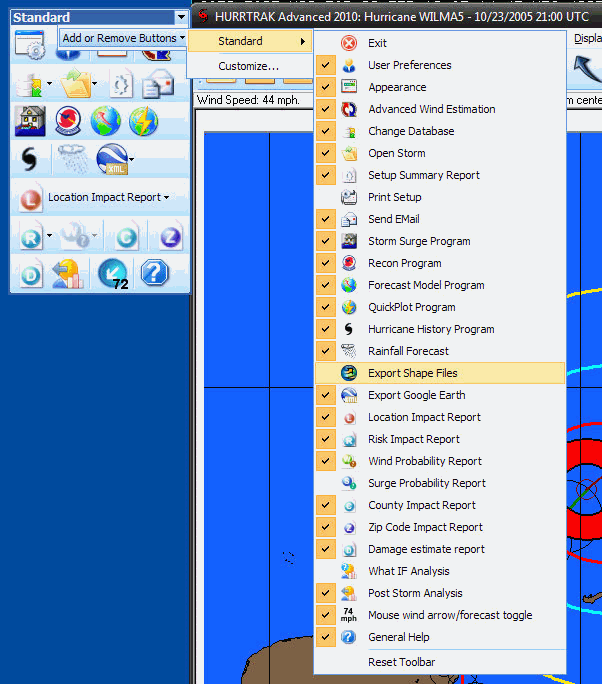Expand the Export Google Earth dropdown arrow
602x684 pixels.
(x=131, y=160)
